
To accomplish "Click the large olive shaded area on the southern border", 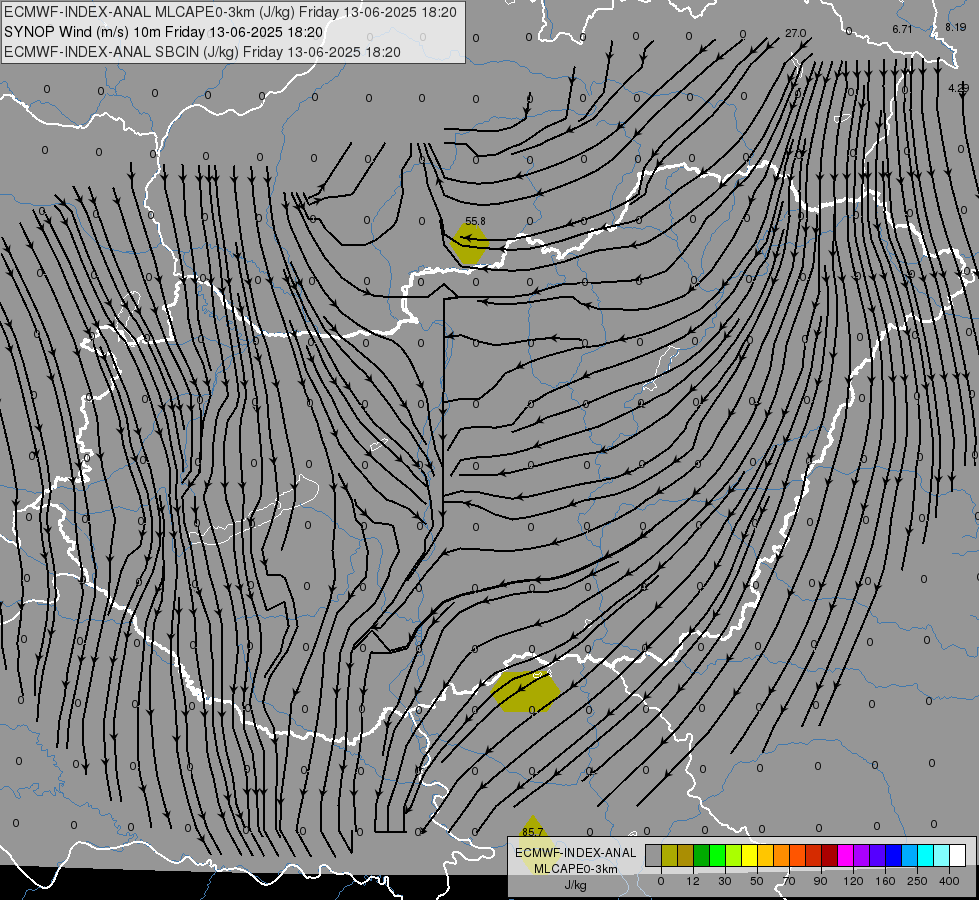I will coord(525,692).
